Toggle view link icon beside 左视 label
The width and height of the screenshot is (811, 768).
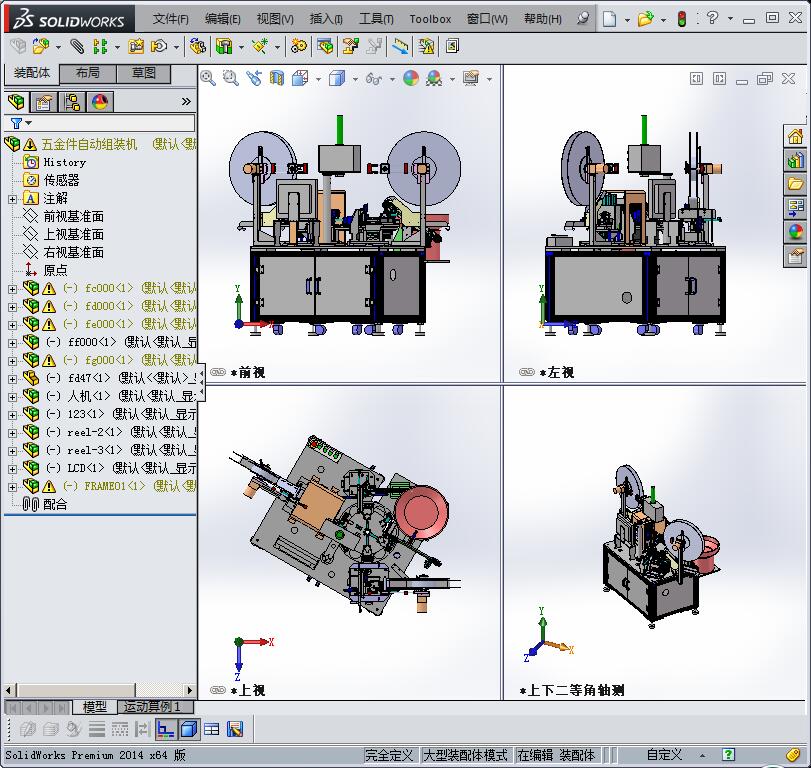pos(527,372)
